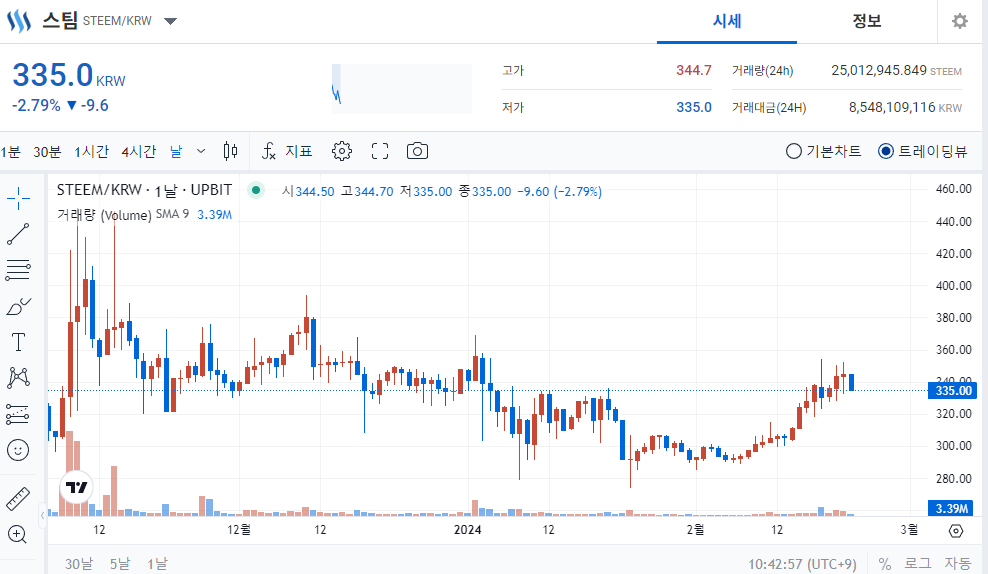Screen dimensions: 988x574
Task: Set chart range to 30날
Action: click(x=79, y=564)
